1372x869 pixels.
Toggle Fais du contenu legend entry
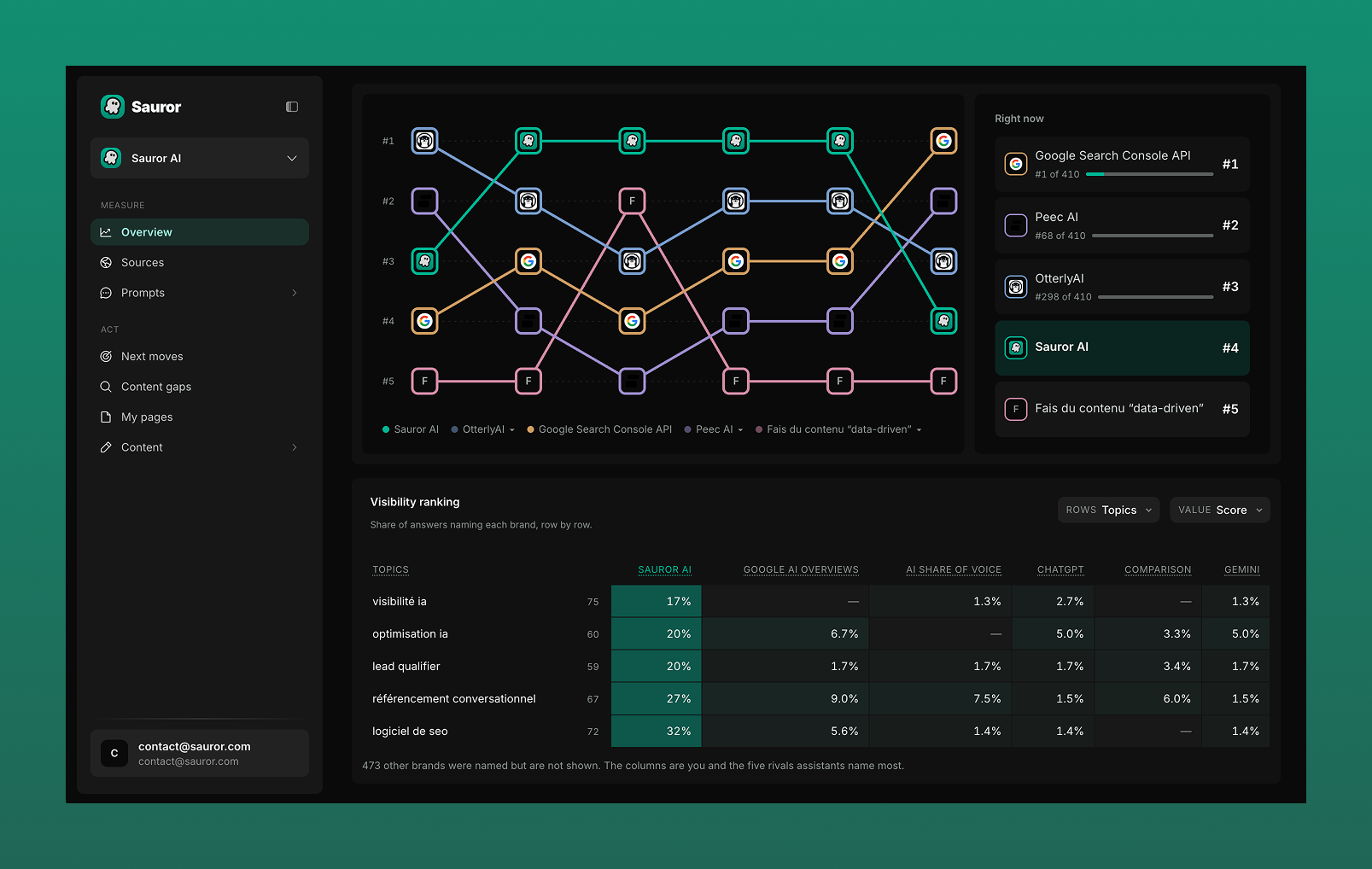pos(838,429)
